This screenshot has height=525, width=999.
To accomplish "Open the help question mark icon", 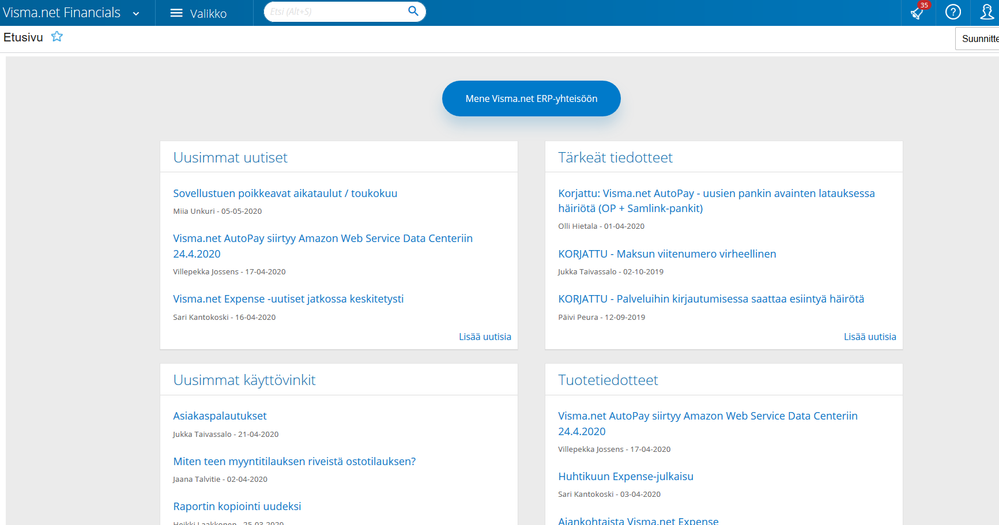I will [953, 12].
